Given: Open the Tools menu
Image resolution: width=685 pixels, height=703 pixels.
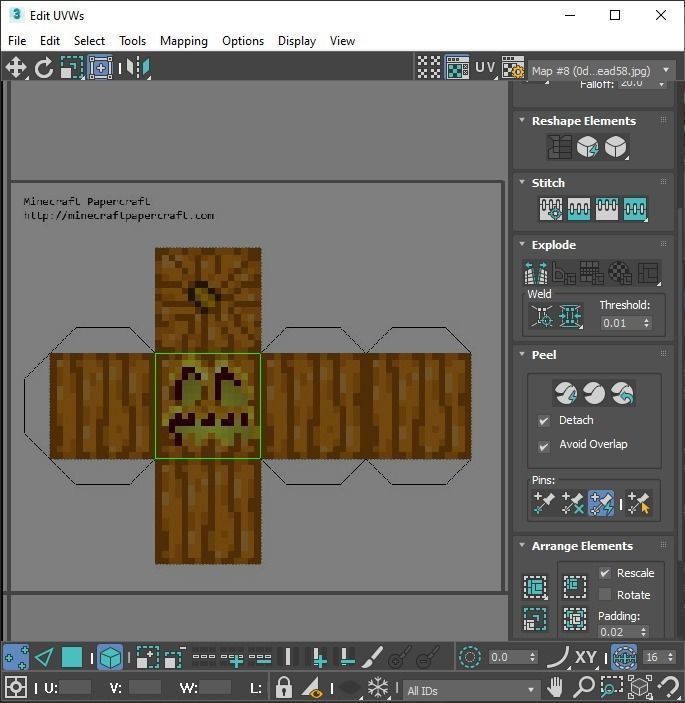Looking at the screenshot, I should click(x=132, y=41).
